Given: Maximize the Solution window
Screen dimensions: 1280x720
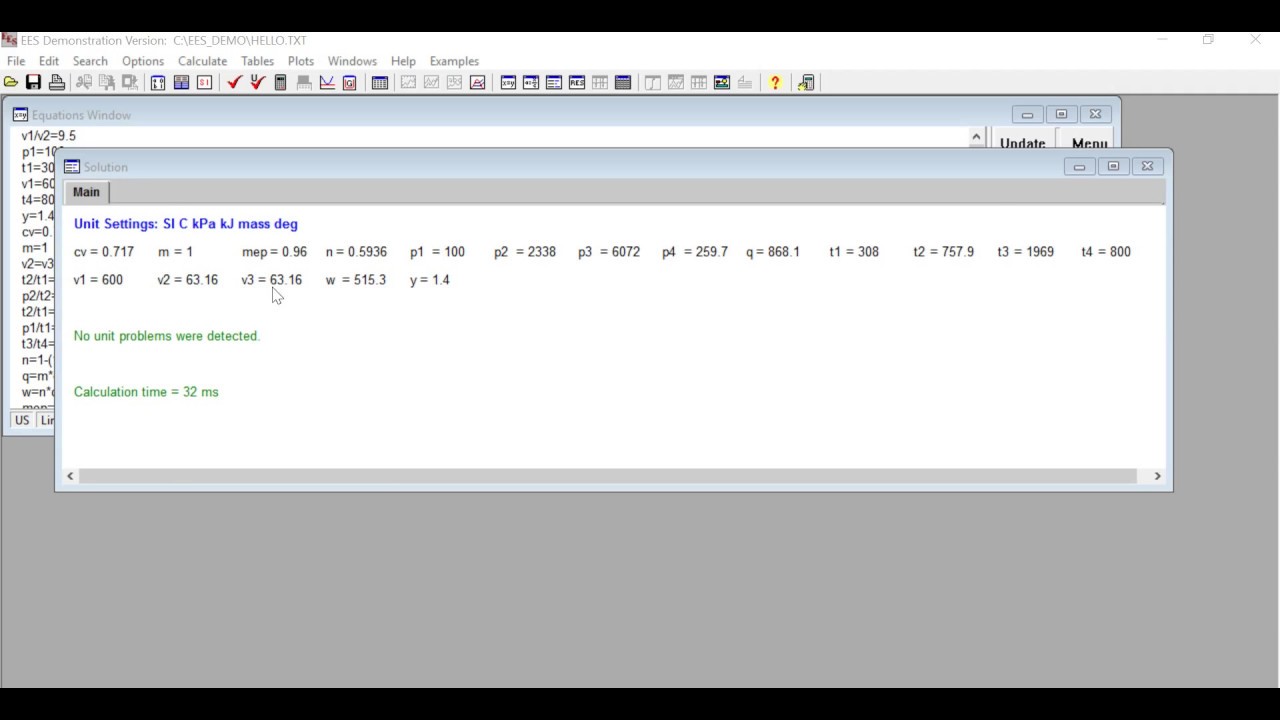Looking at the screenshot, I should click(x=1113, y=166).
